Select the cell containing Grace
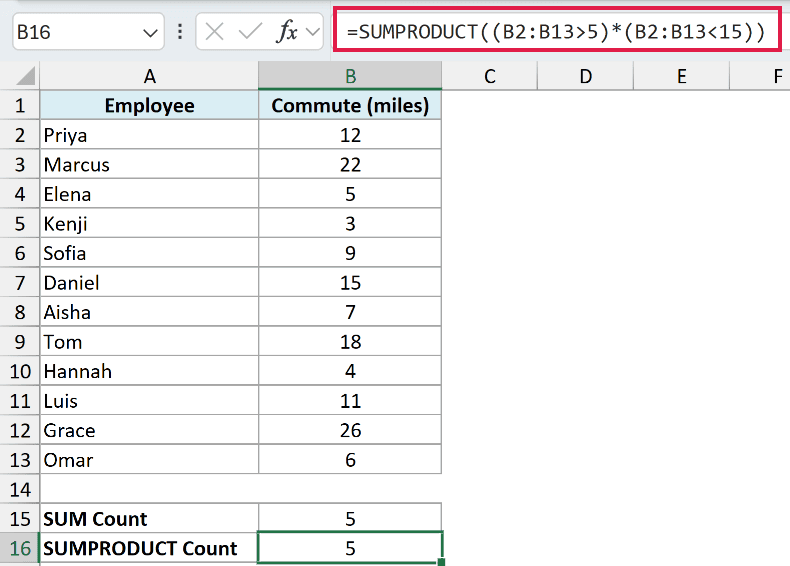Image resolution: width=790 pixels, height=566 pixels. point(149,430)
